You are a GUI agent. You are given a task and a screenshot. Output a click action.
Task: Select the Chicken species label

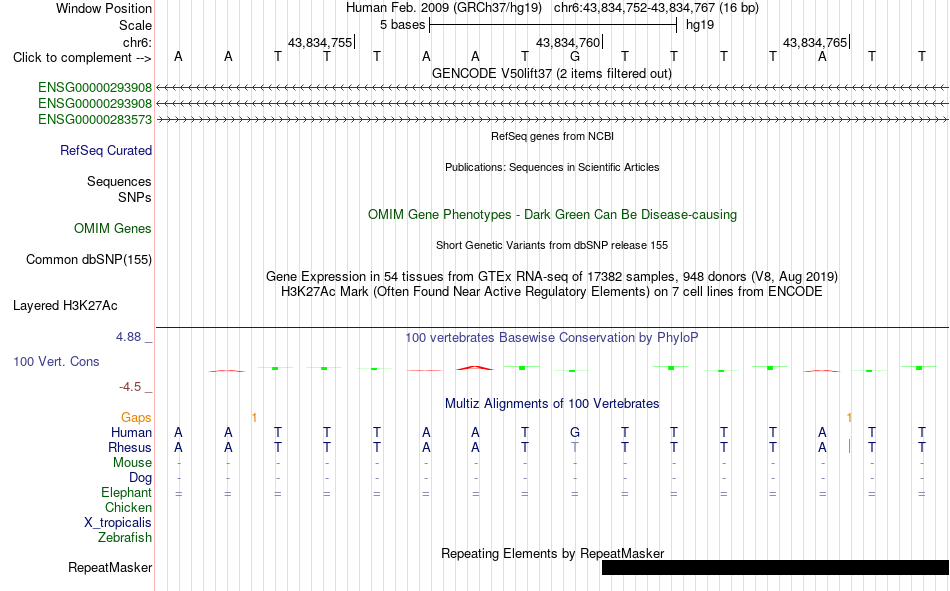click(128, 507)
